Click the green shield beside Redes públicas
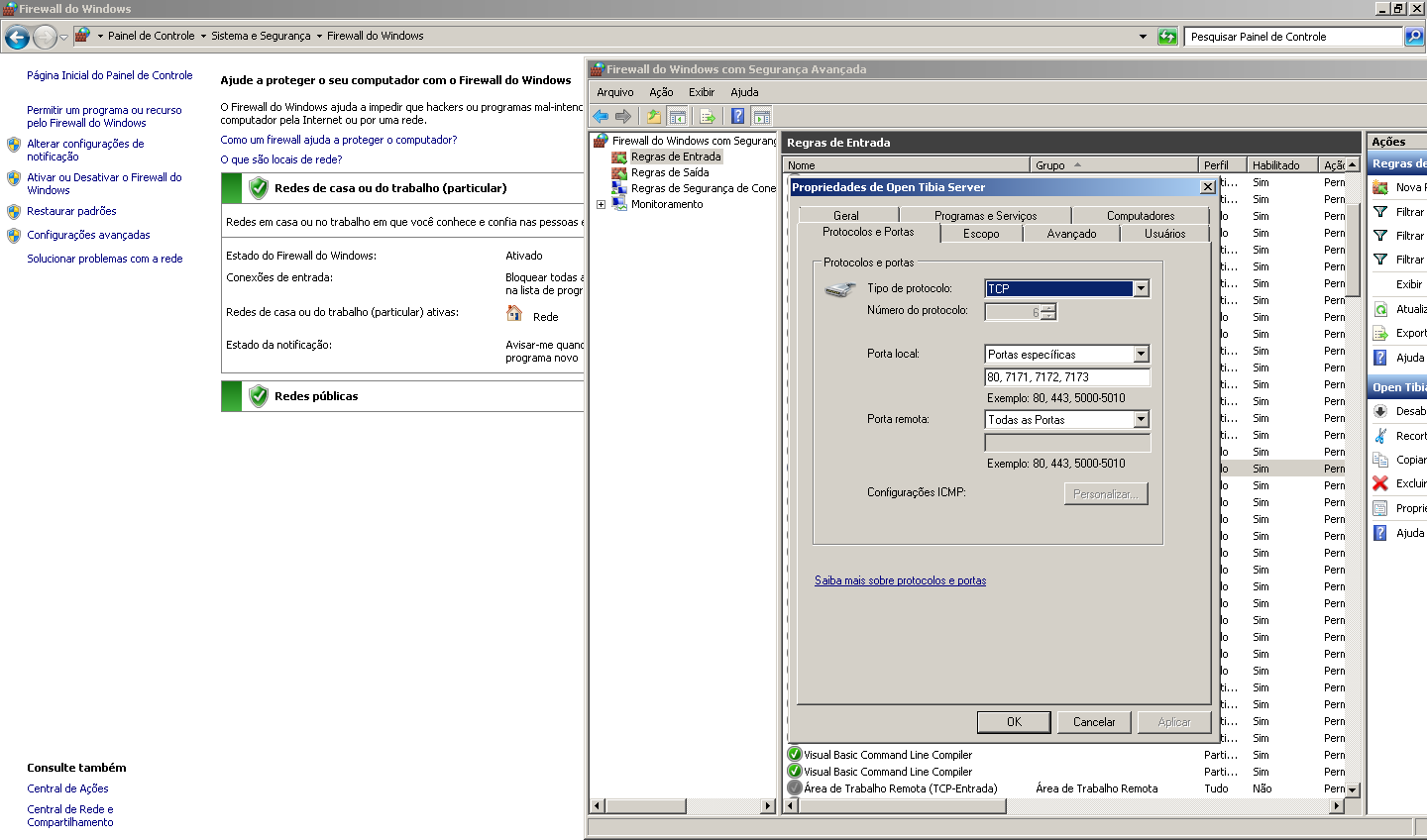The image size is (1427, 840). 259,396
